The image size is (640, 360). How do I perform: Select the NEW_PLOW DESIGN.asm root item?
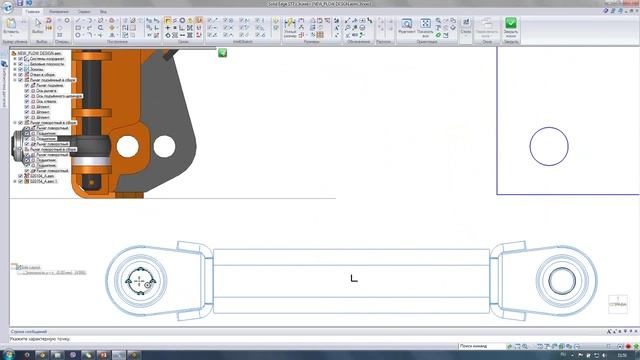[x=39, y=53]
